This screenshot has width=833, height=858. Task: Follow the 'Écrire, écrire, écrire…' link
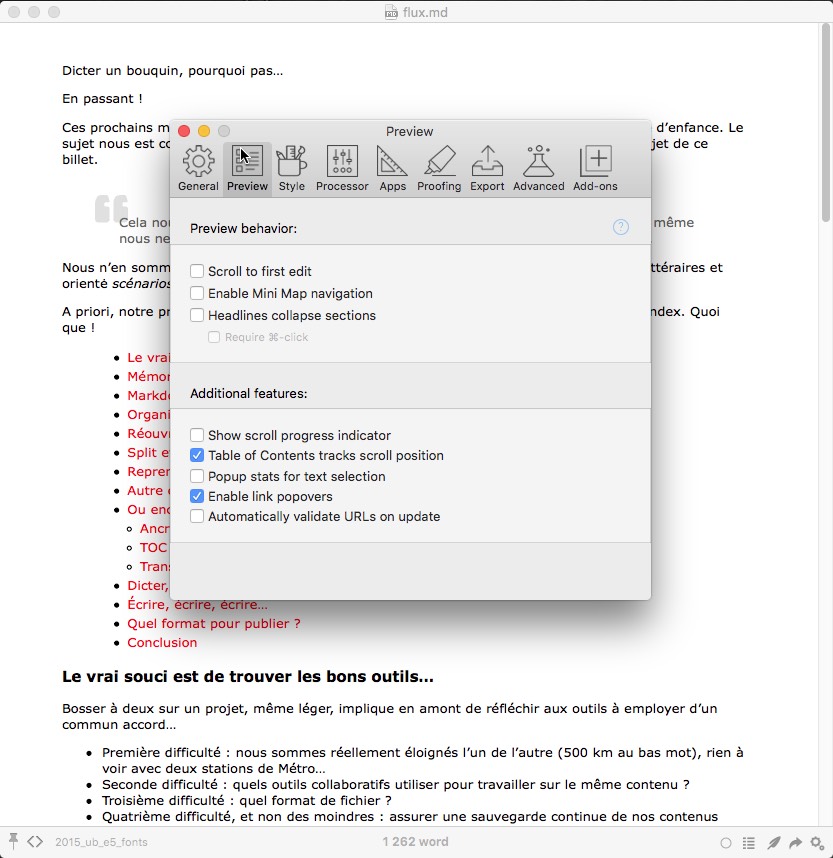pyautogui.click(x=198, y=605)
